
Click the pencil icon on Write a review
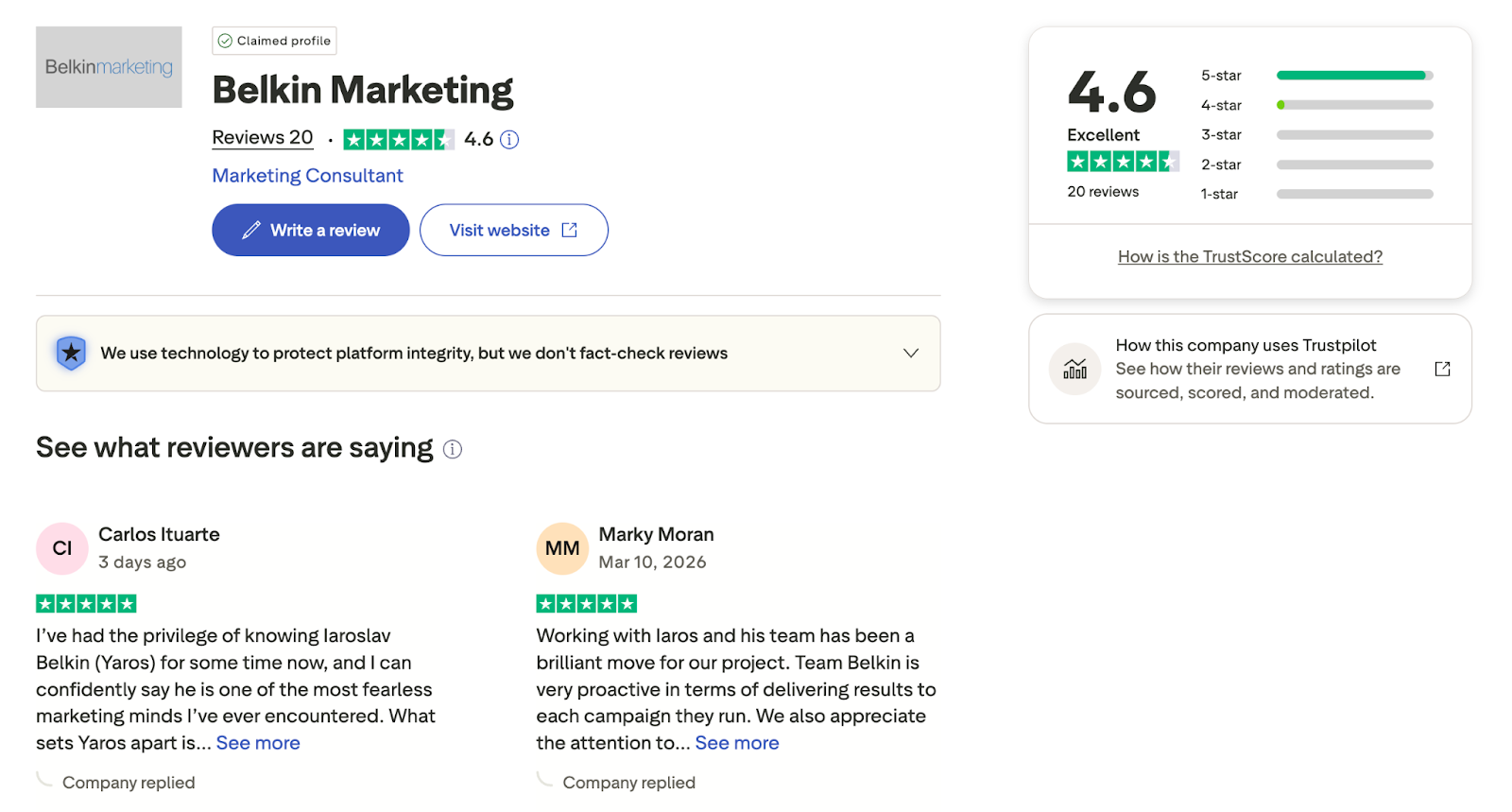pyautogui.click(x=250, y=230)
